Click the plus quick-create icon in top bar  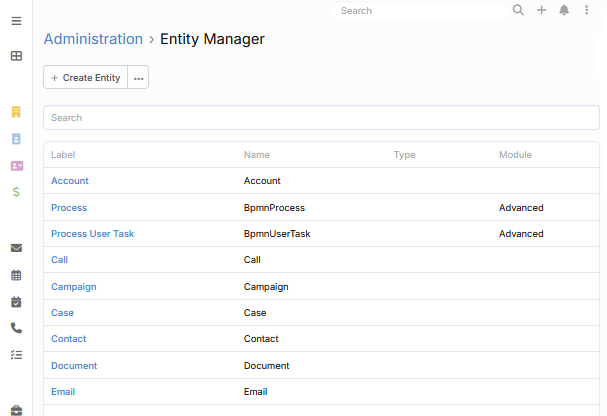541,10
